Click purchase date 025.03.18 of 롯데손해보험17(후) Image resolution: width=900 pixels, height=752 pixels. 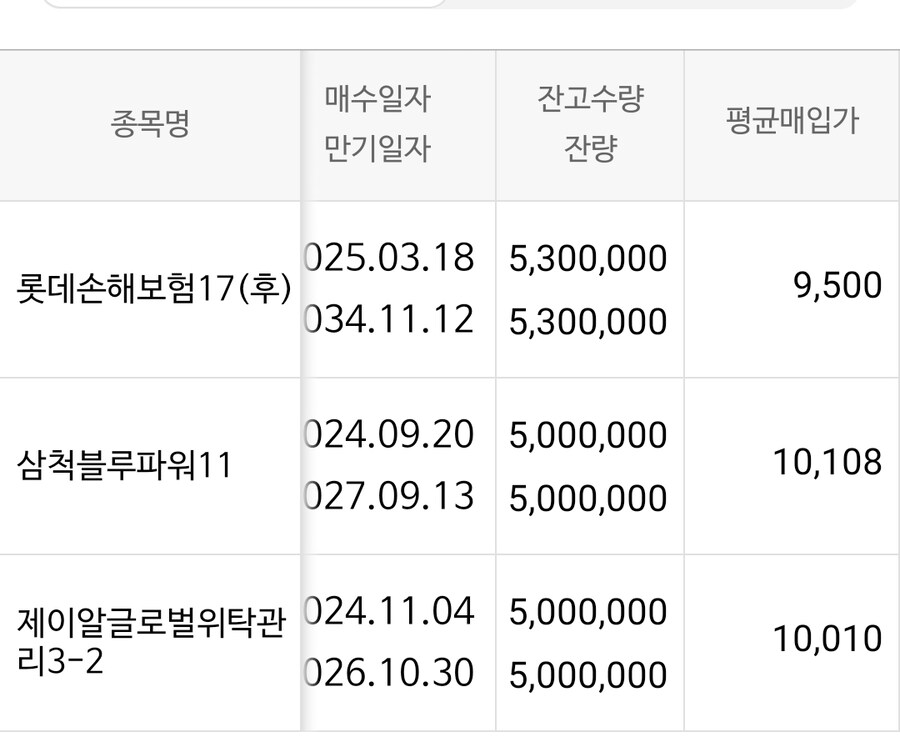(388, 257)
